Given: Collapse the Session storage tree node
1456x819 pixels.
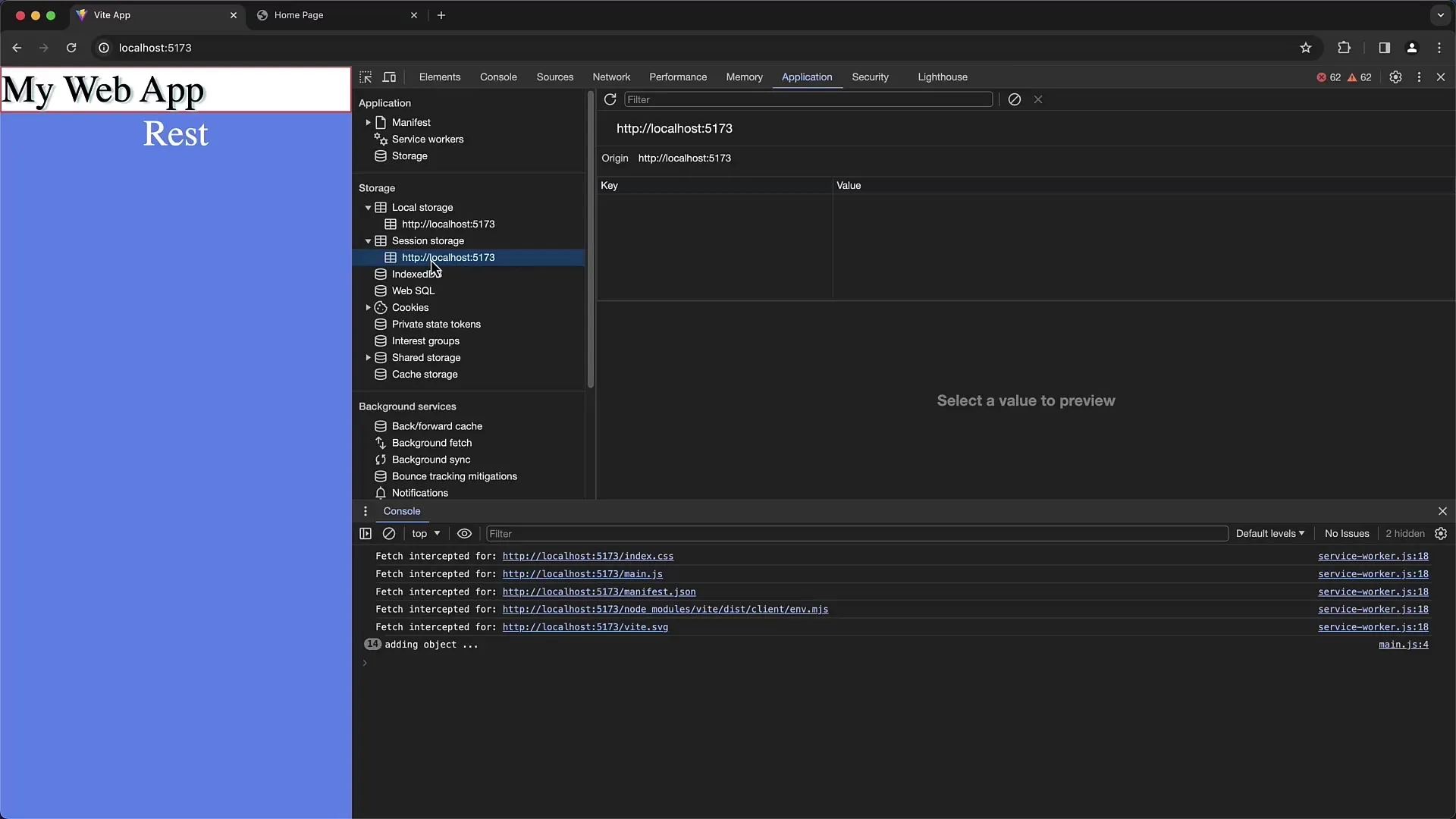Looking at the screenshot, I should [369, 241].
